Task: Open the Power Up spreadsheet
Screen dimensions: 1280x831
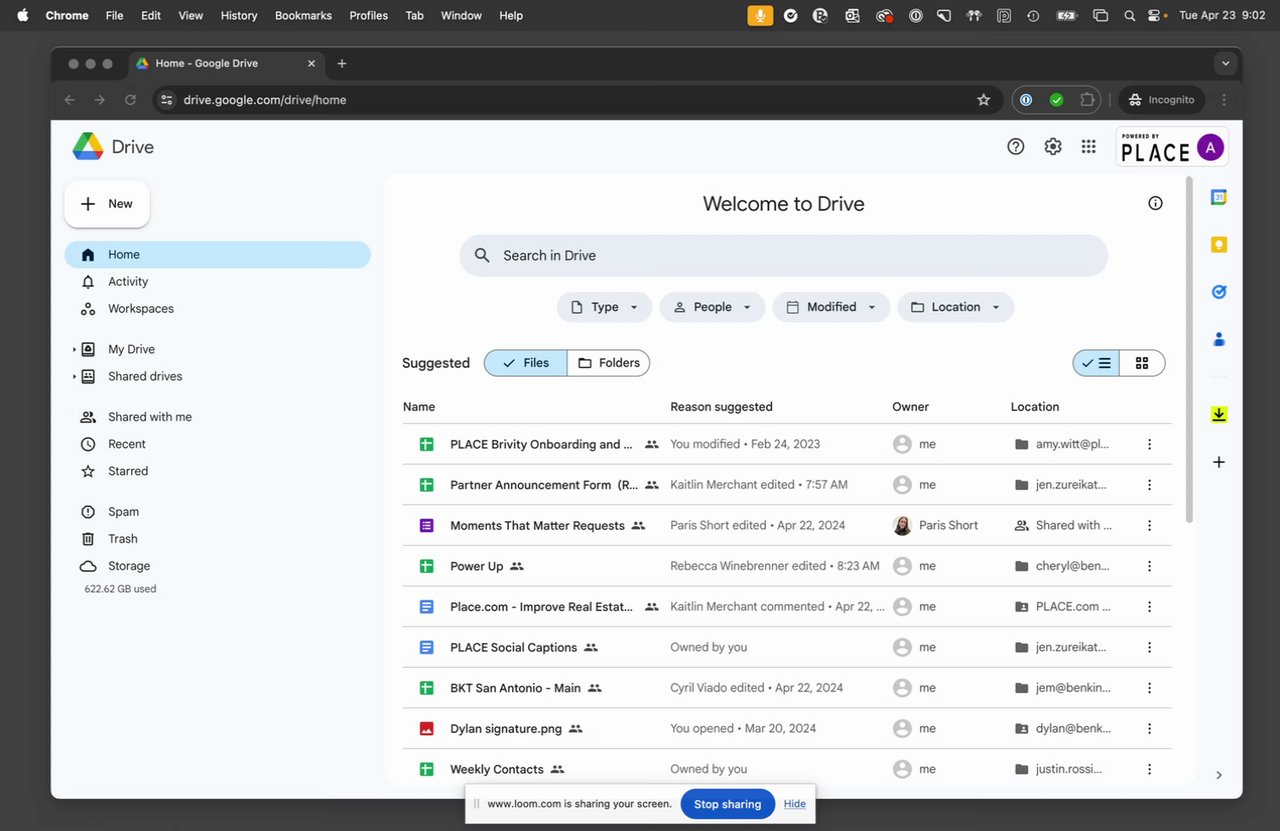Action: point(477,566)
